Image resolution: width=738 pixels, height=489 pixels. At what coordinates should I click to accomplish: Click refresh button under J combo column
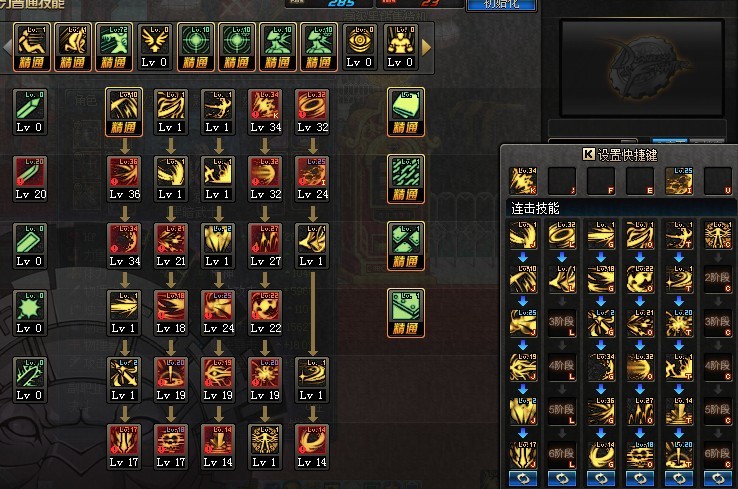click(x=523, y=479)
